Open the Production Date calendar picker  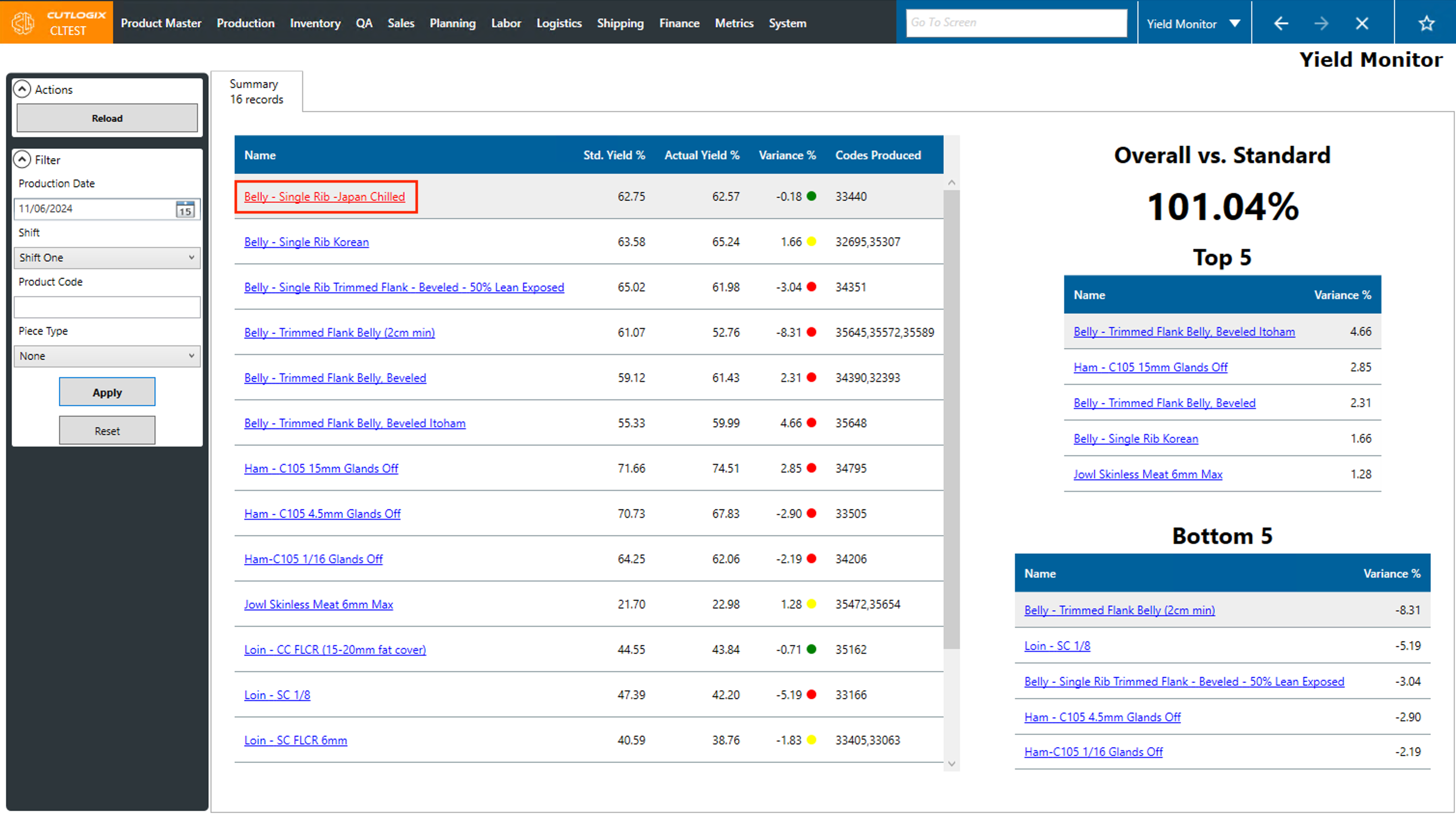[185, 209]
